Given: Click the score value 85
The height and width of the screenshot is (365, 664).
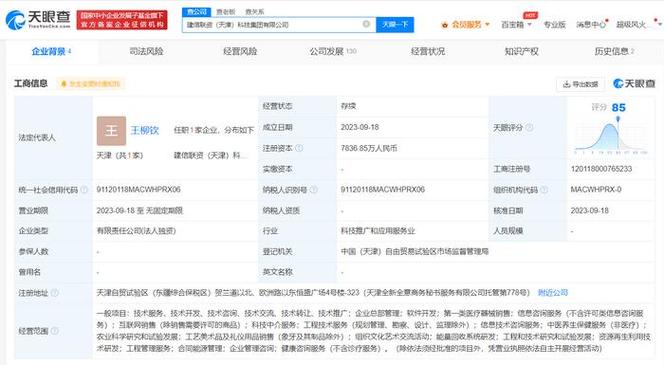Looking at the screenshot, I should coord(618,108).
